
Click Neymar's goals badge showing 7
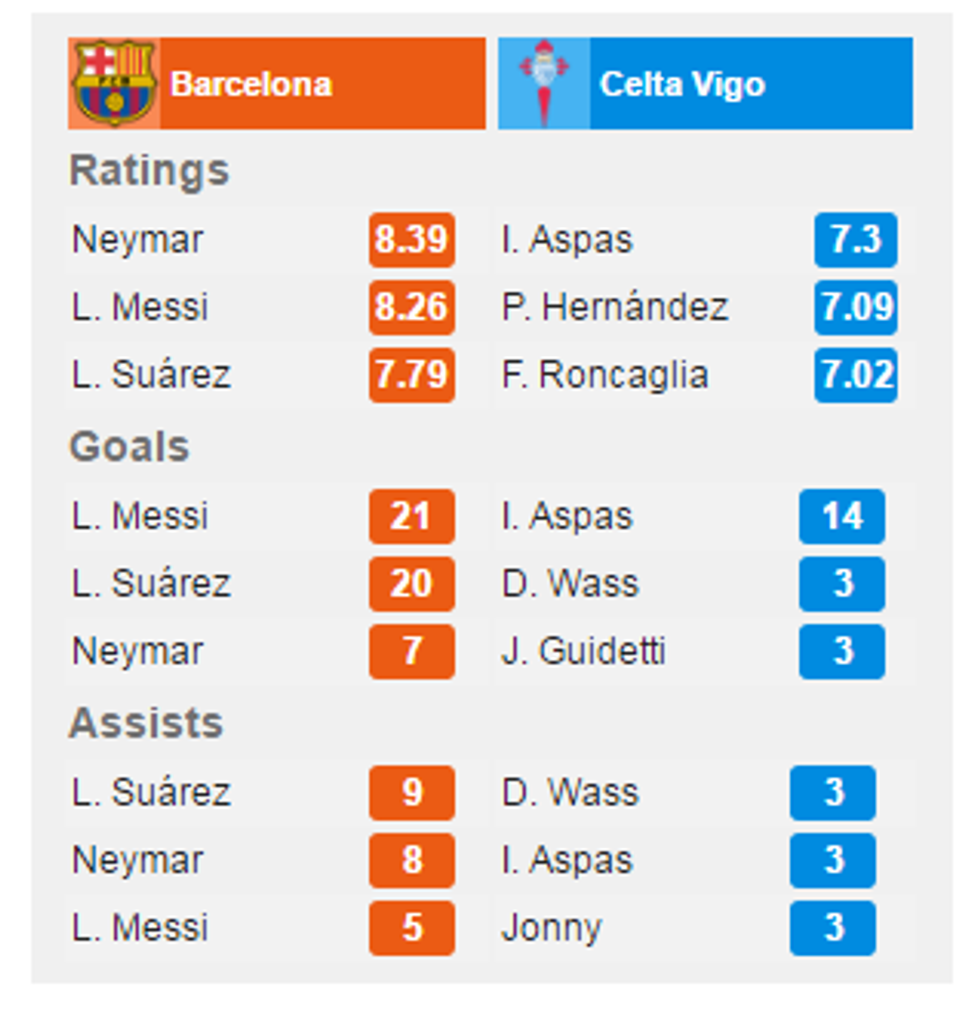pos(411,651)
